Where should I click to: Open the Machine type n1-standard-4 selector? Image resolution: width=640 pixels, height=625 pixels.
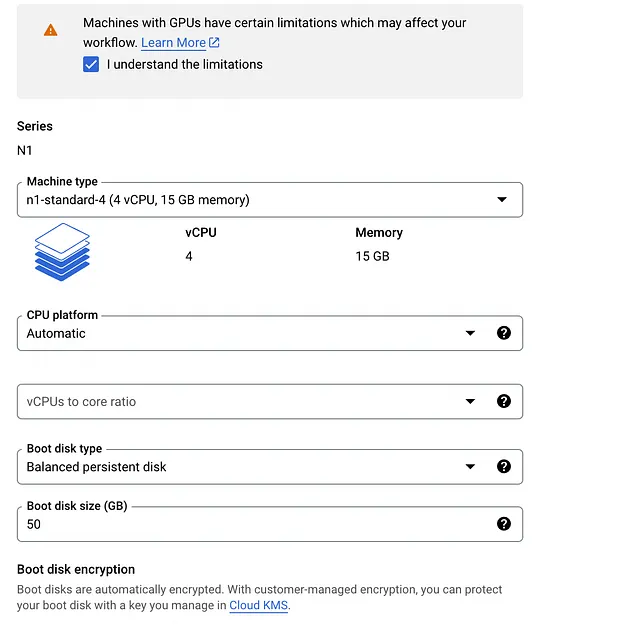click(270, 200)
